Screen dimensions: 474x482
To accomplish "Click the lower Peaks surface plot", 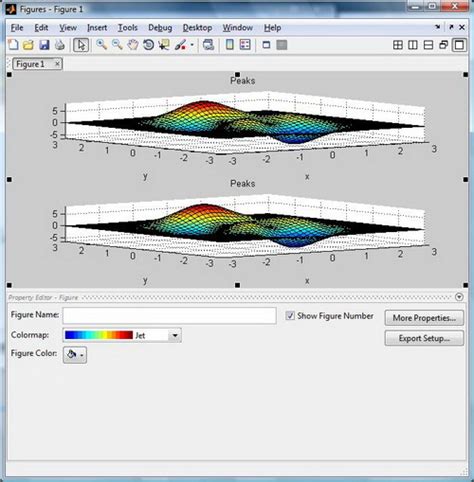I will pyautogui.click(x=245, y=226).
